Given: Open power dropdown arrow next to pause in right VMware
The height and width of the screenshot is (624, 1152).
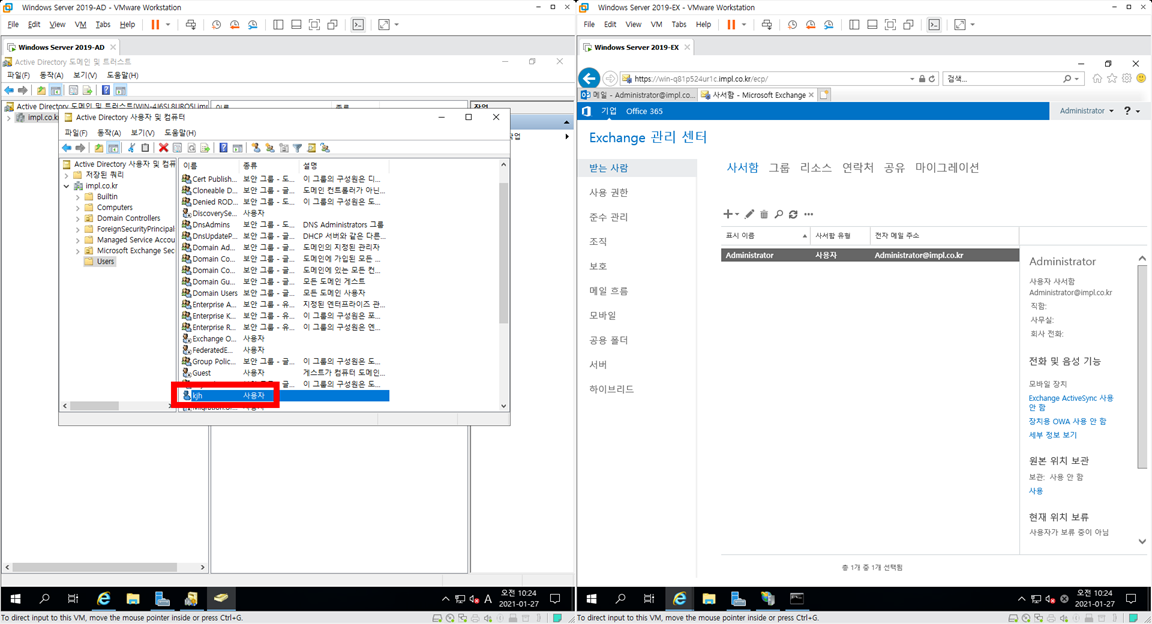Looking at the screenshot, I should point(744,24).
